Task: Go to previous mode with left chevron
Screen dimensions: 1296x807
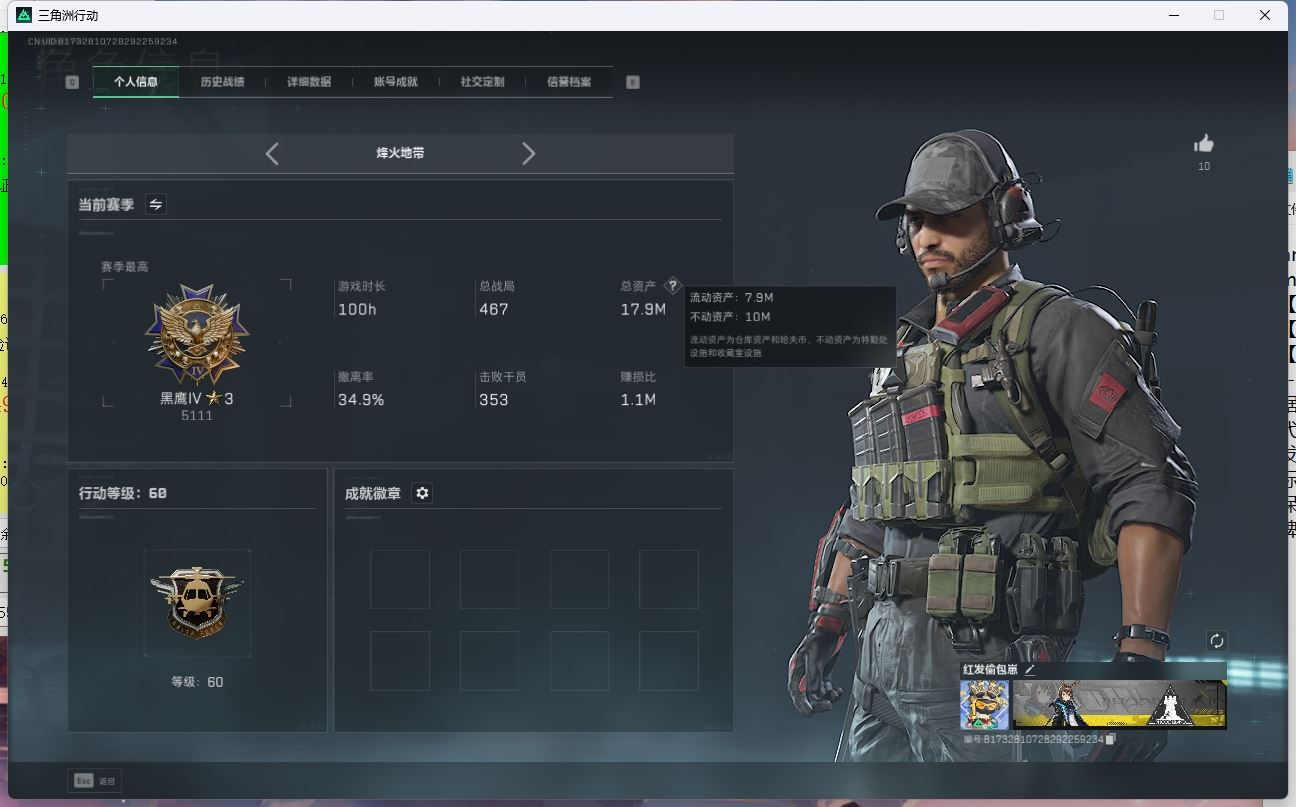Action: 272,153
